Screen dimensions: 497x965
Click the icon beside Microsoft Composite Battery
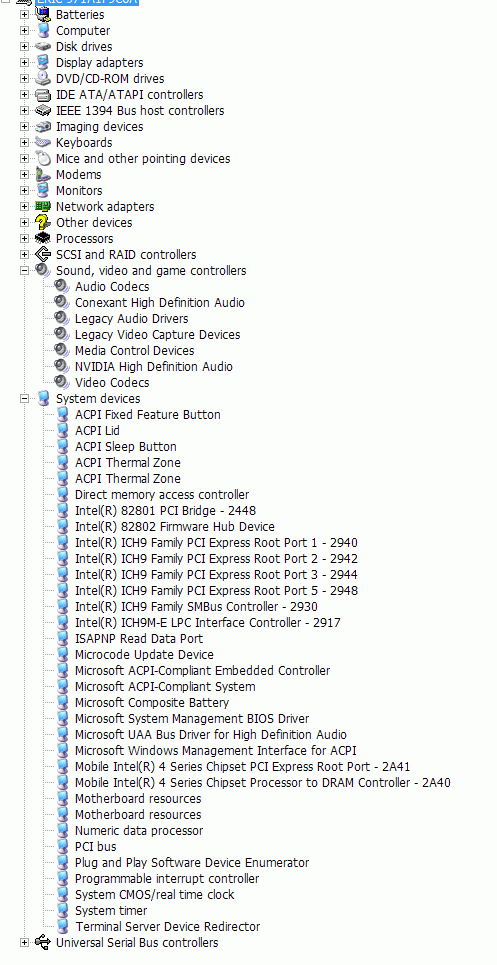[x=62, y=702]
